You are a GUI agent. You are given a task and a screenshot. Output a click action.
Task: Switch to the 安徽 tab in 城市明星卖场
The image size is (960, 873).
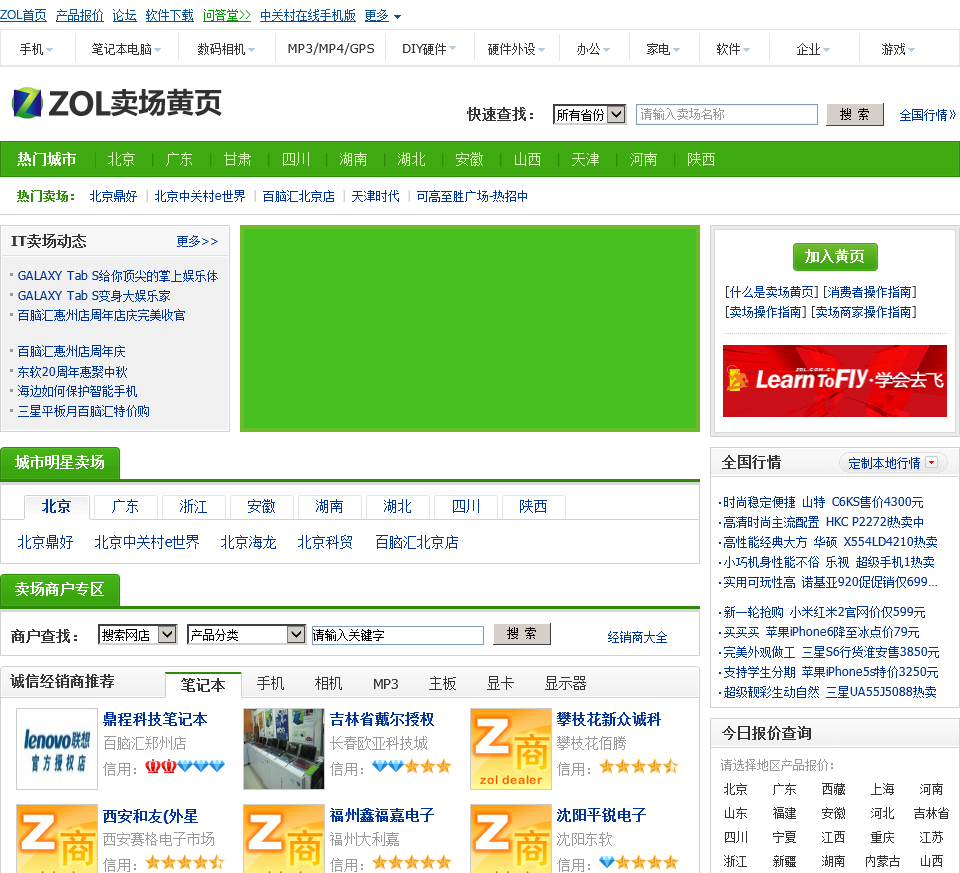tap(261, 507)
